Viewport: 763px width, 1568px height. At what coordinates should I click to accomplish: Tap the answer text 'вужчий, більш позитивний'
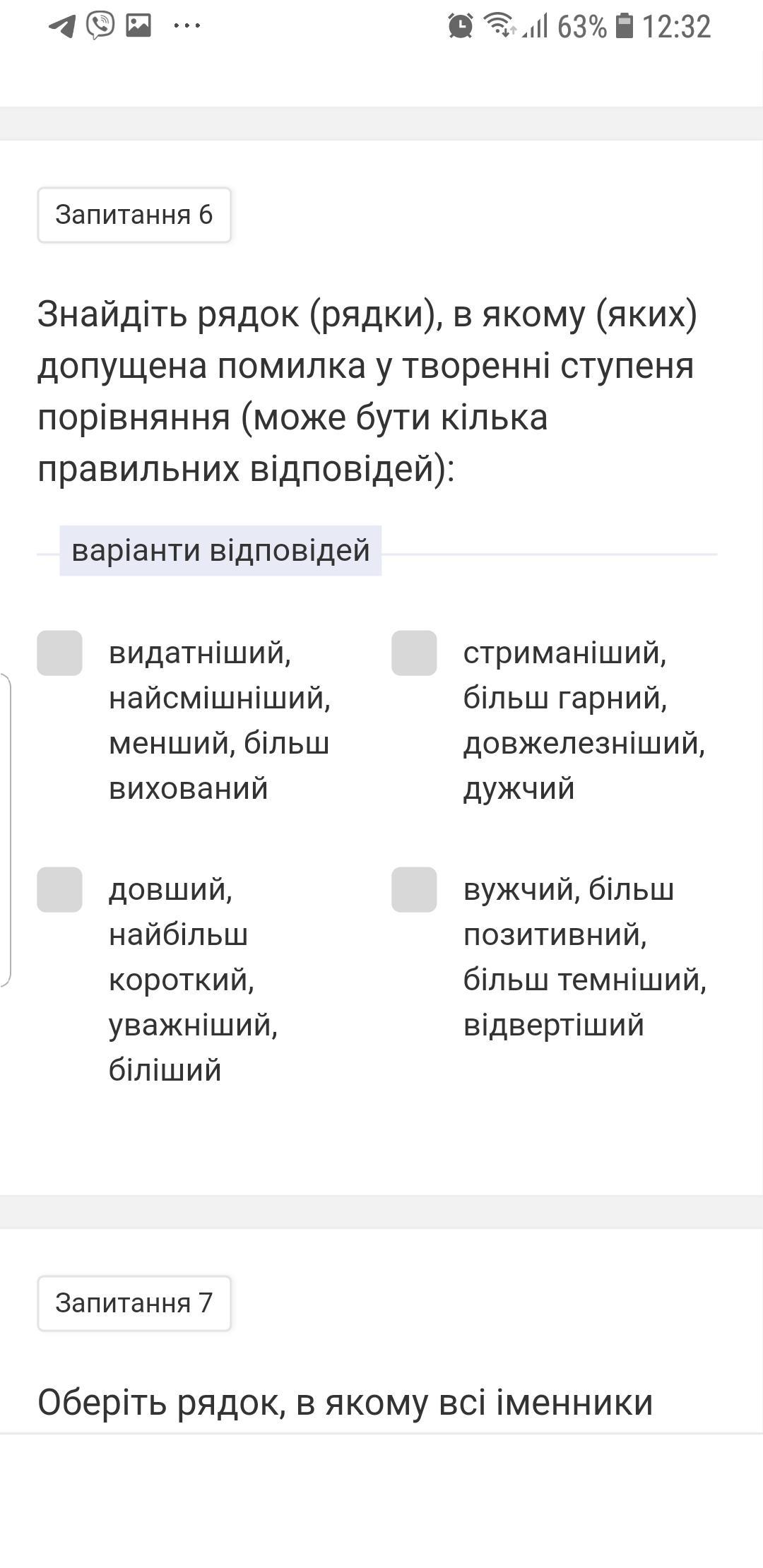tap(585, 956)
